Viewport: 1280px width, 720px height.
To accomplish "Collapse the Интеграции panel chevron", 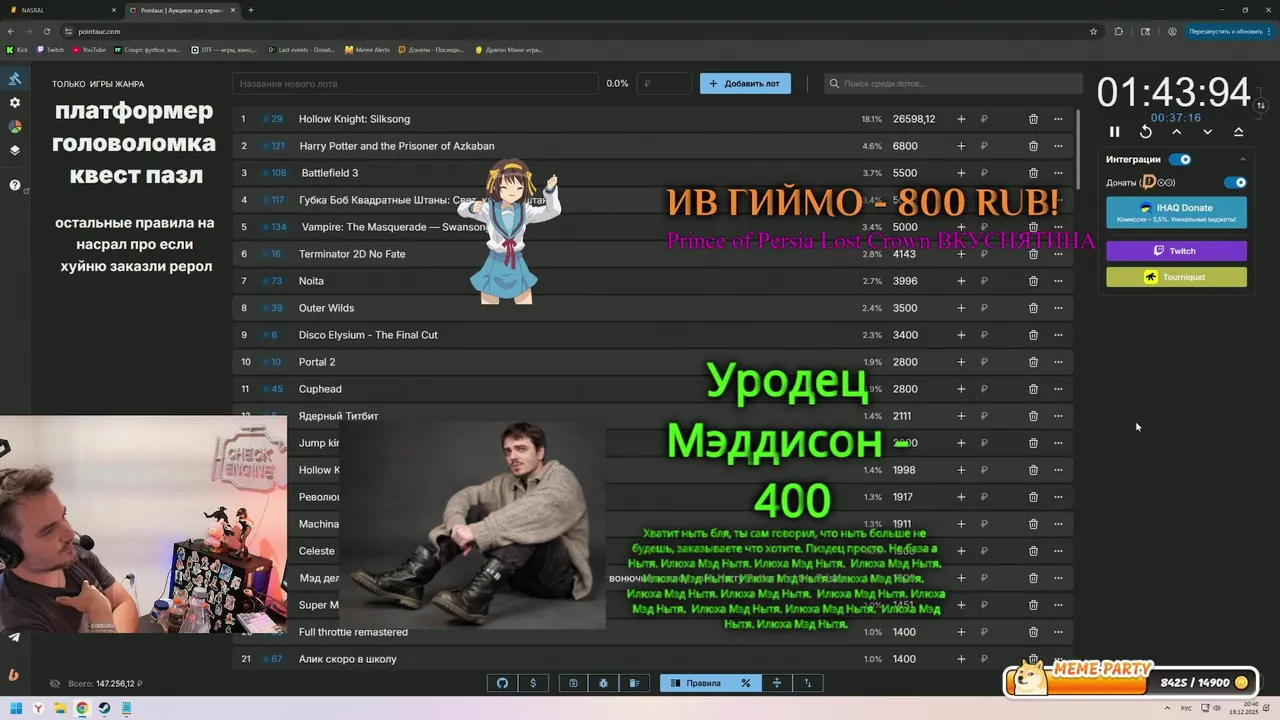I will 1243,159.
